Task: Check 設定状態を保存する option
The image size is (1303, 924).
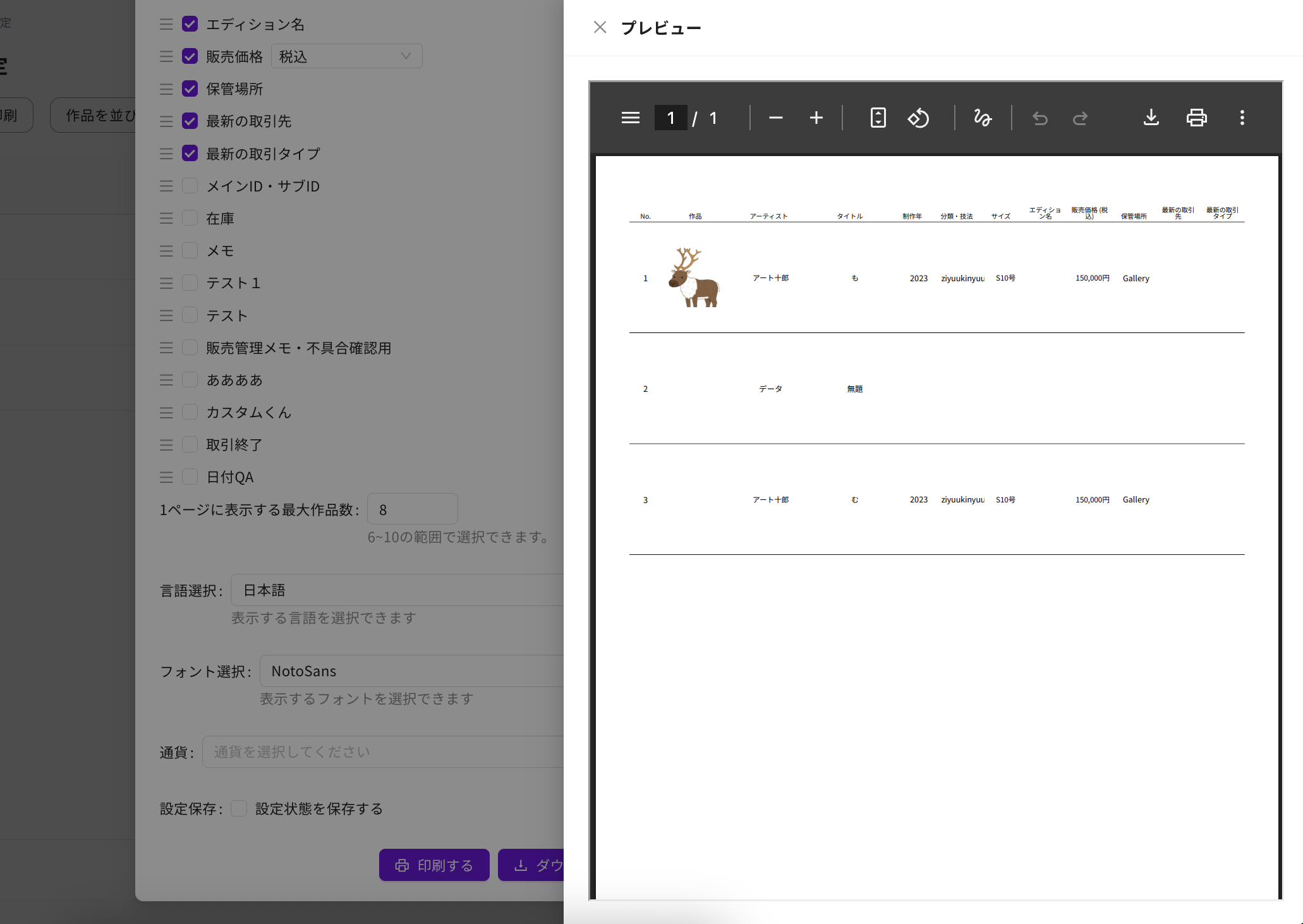Action: click(x=238, y=808)
